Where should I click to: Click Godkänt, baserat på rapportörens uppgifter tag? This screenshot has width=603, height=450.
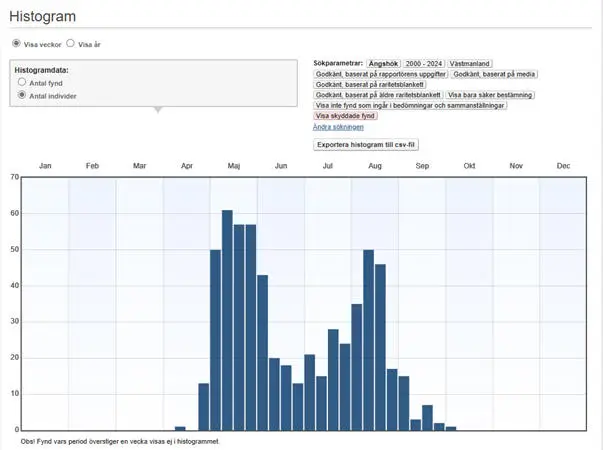pyautogui.click(x=380, y=74)
